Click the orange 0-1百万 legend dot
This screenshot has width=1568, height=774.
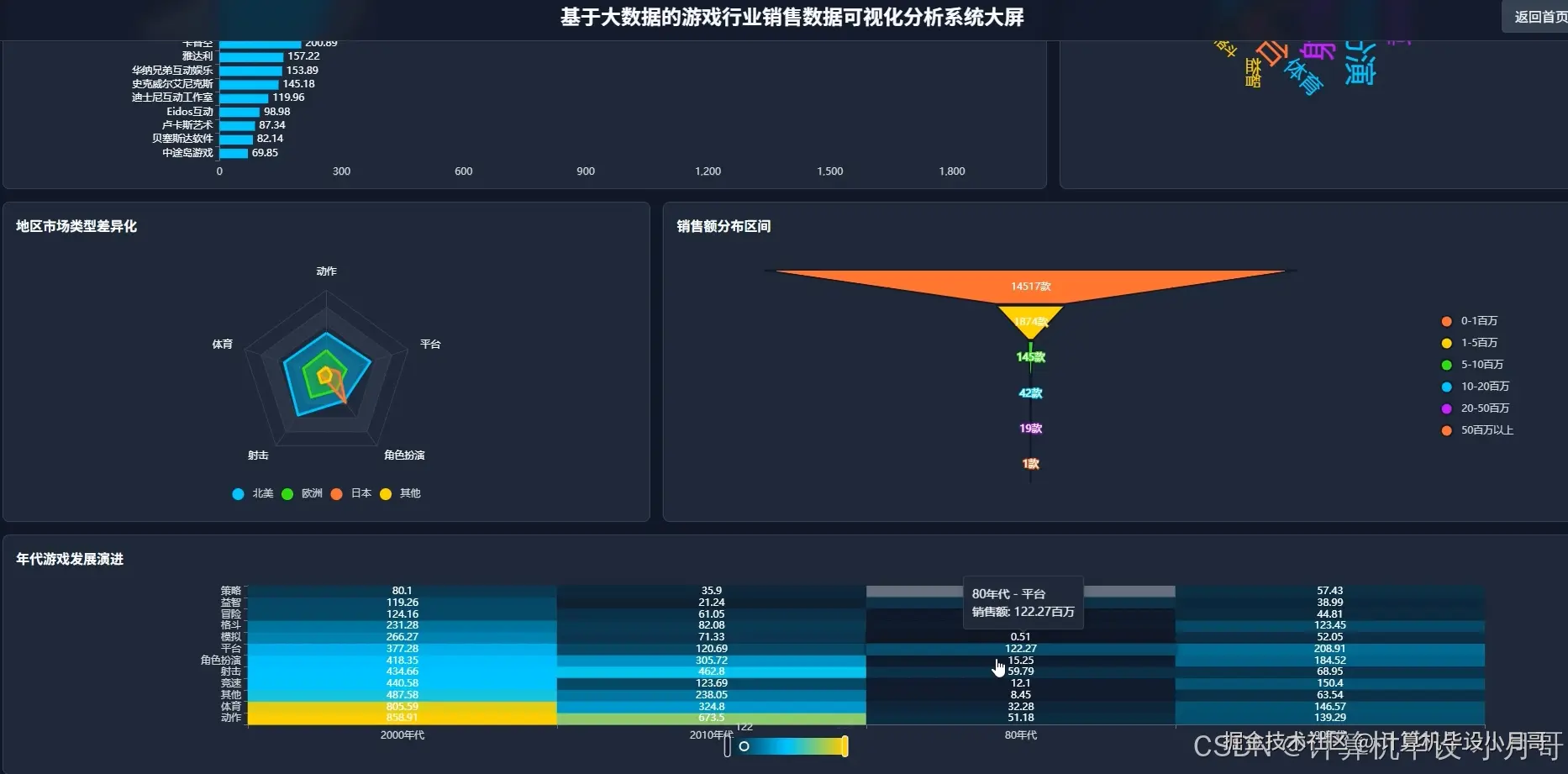click(1446, 320)
